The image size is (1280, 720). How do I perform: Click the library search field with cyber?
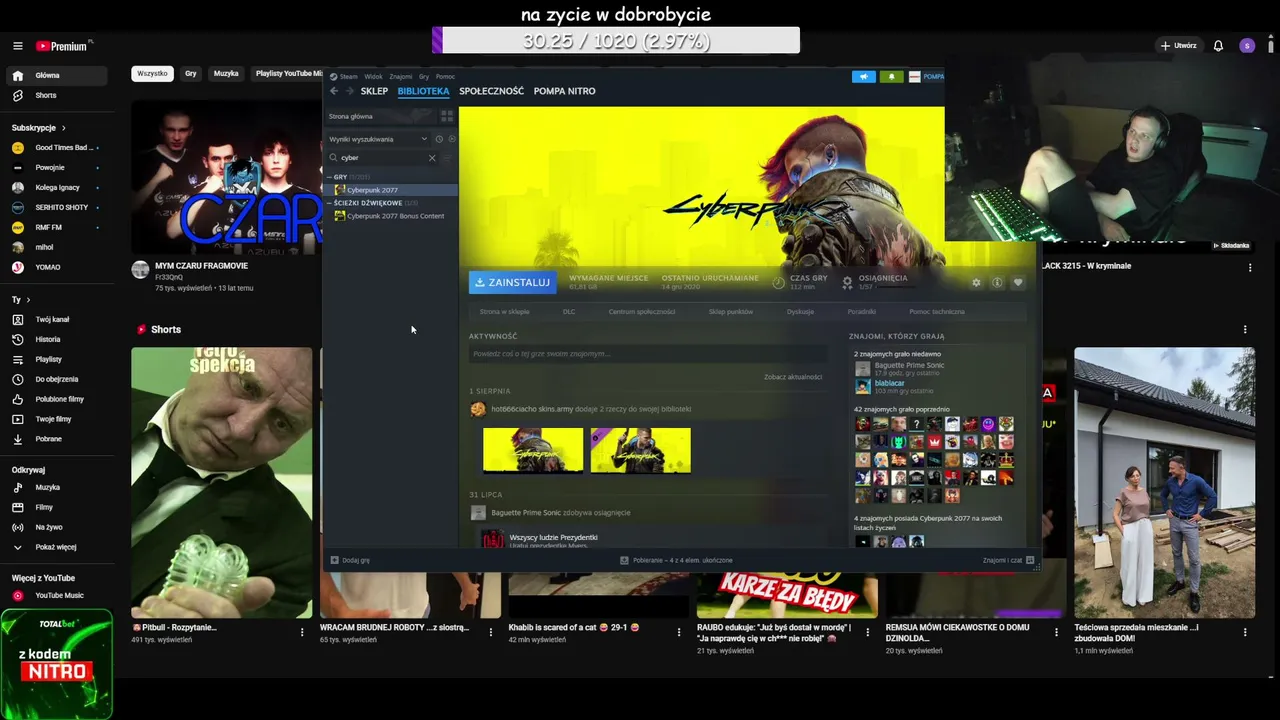381,158
